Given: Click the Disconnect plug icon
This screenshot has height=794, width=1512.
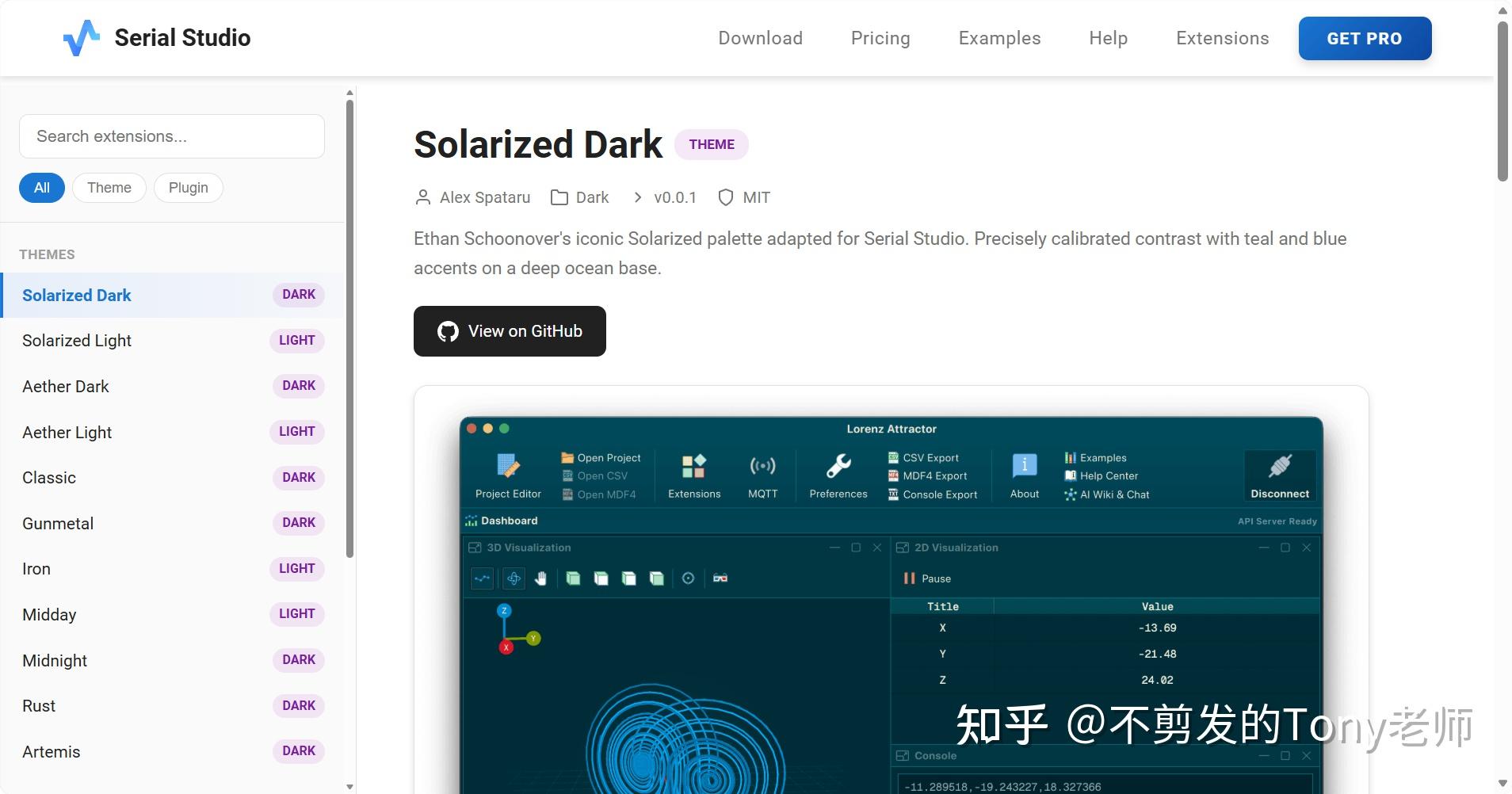Looking at the screenshot, I should tap(1280, 466).
